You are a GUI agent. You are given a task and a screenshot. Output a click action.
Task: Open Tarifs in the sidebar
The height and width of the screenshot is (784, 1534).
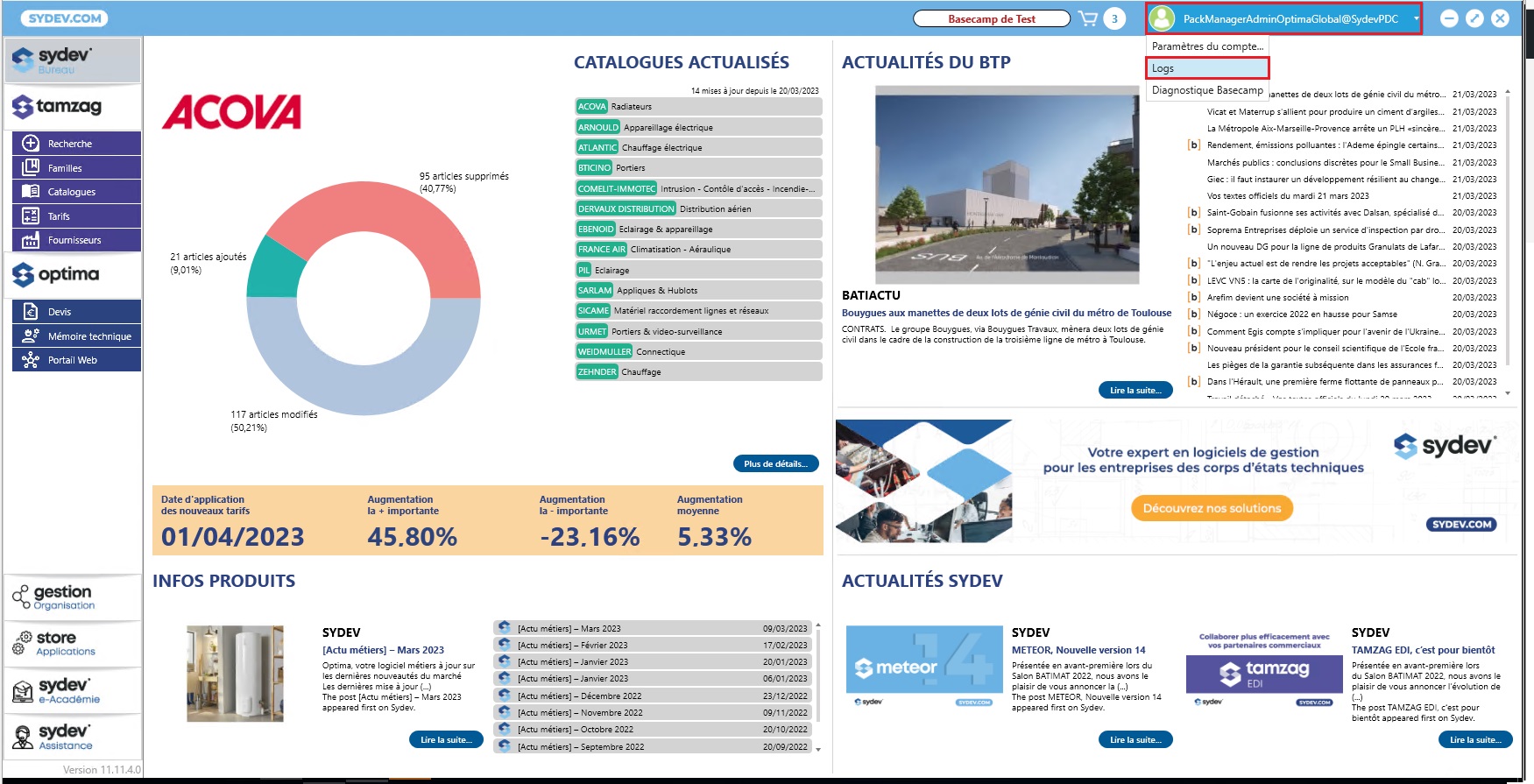76,215
